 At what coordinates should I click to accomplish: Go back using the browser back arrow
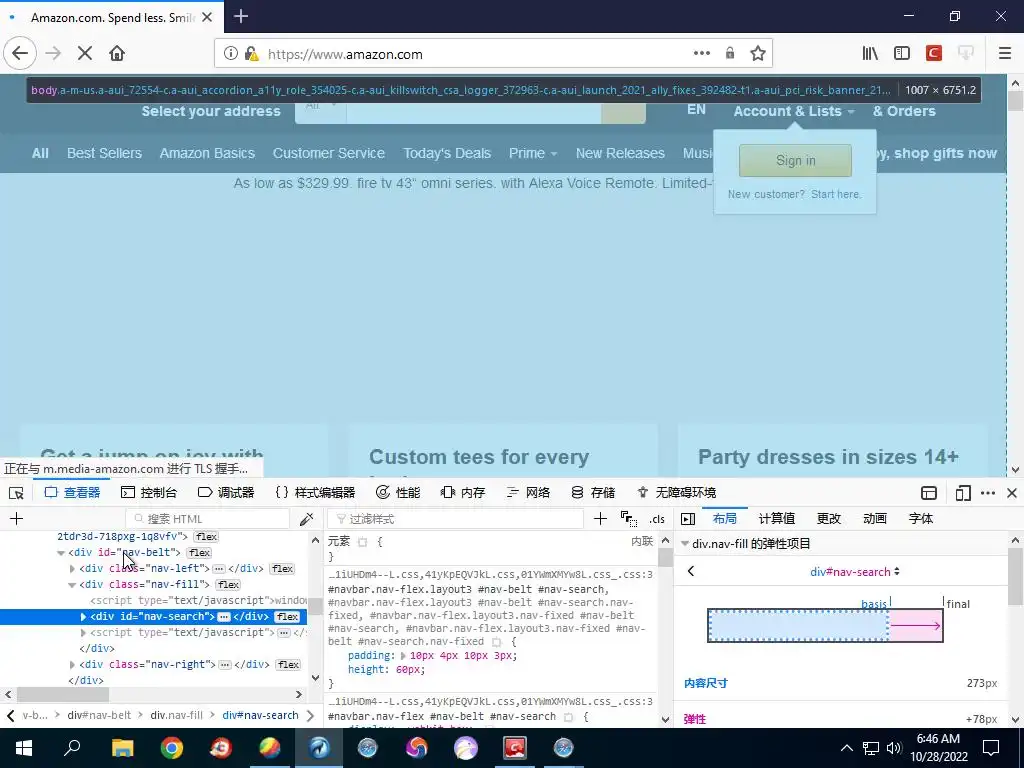point(20,53)
